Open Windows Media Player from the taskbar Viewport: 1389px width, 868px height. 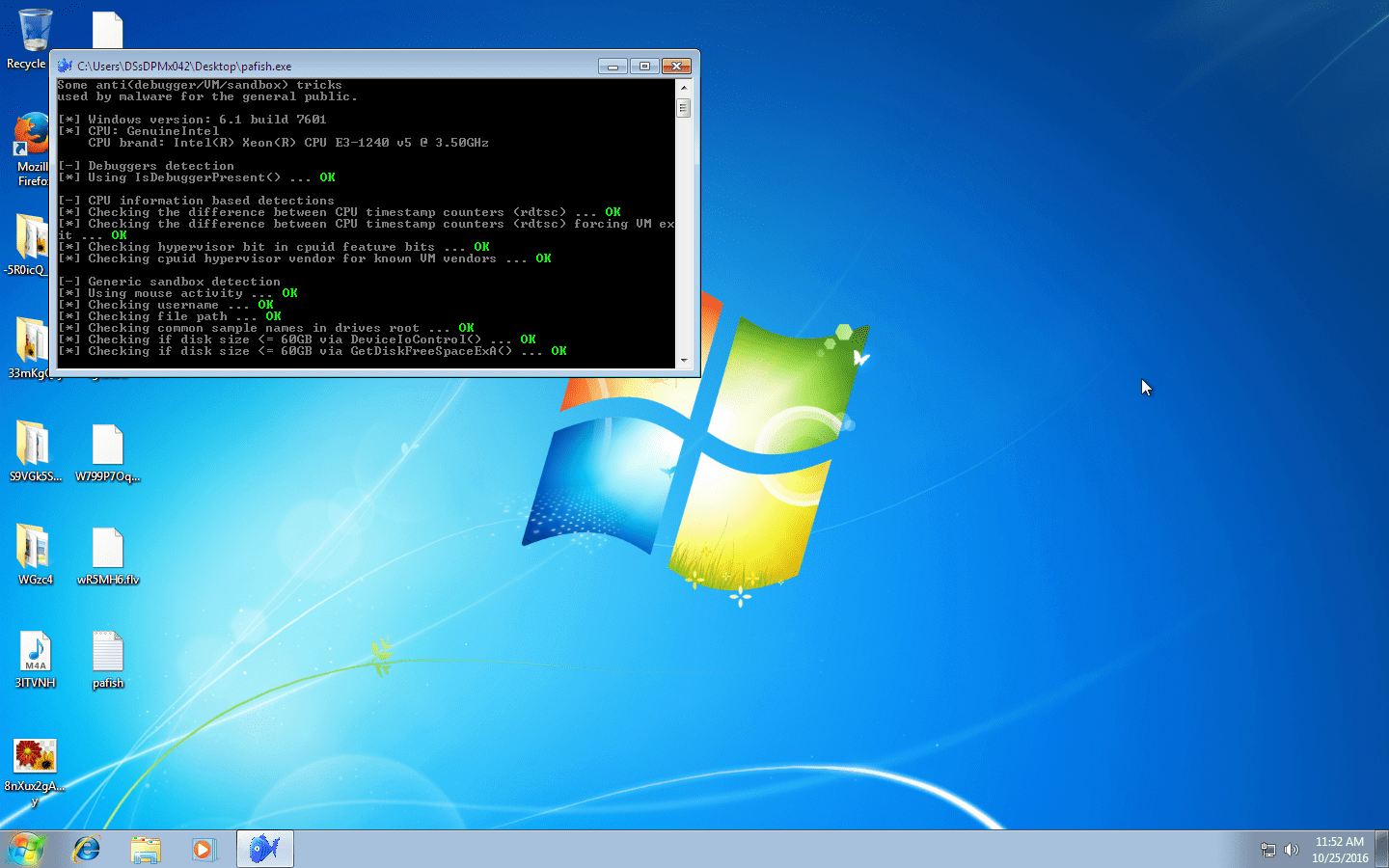point(204,849)
